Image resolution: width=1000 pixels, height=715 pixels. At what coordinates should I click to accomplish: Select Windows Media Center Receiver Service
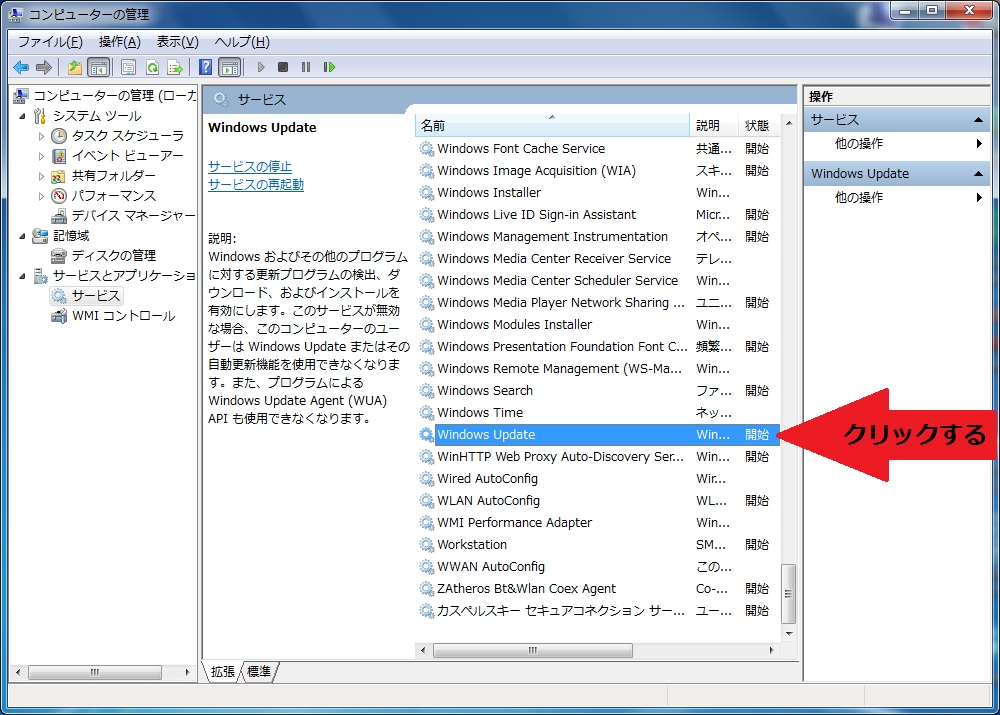click(598, 258)
